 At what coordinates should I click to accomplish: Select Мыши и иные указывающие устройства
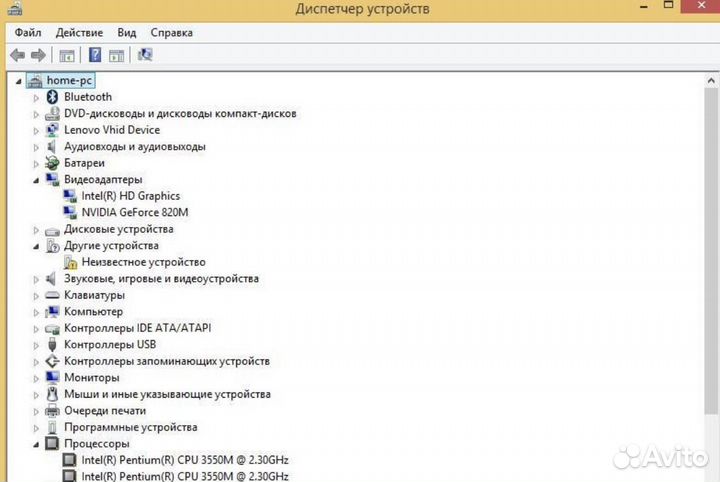168,394
